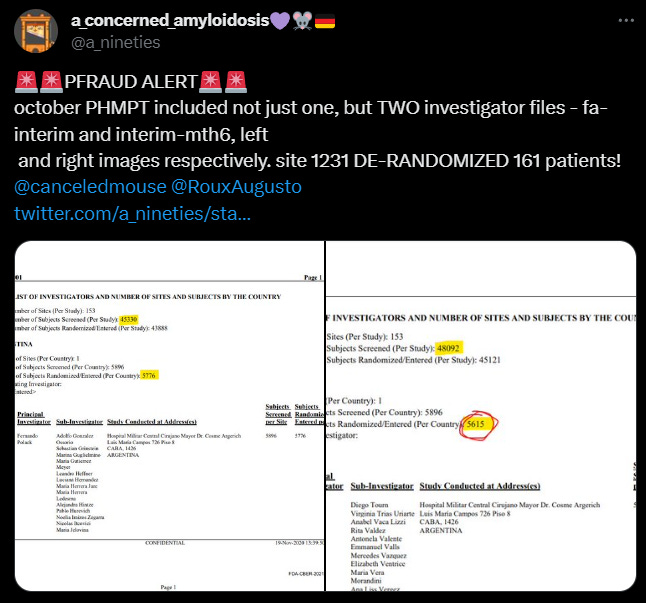The image size is (646, 603).
Task: Follow the twitter.com/a_nineties/sta… link
Action: 132,213
